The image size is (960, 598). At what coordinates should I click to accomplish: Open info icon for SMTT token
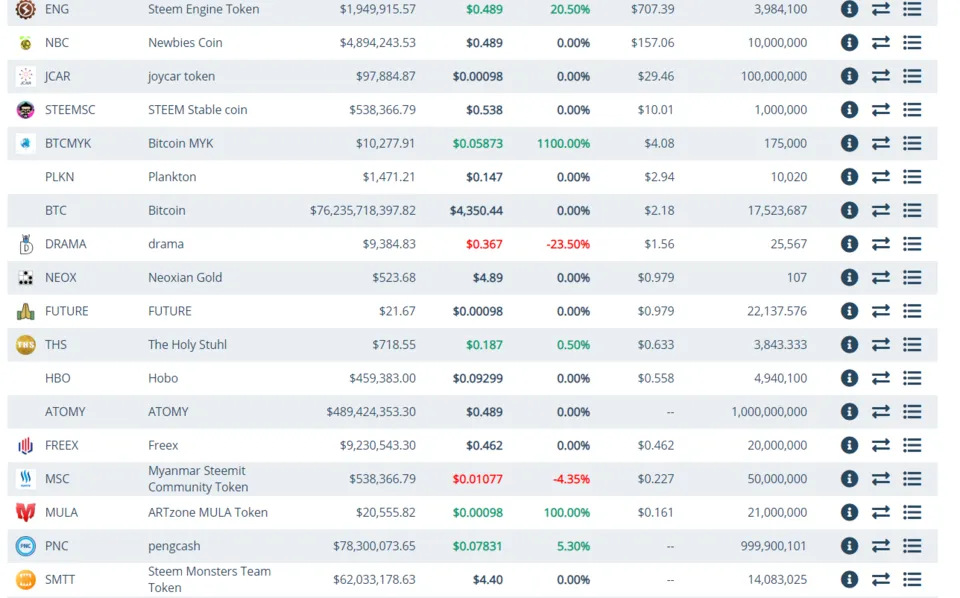click(849, 580)
